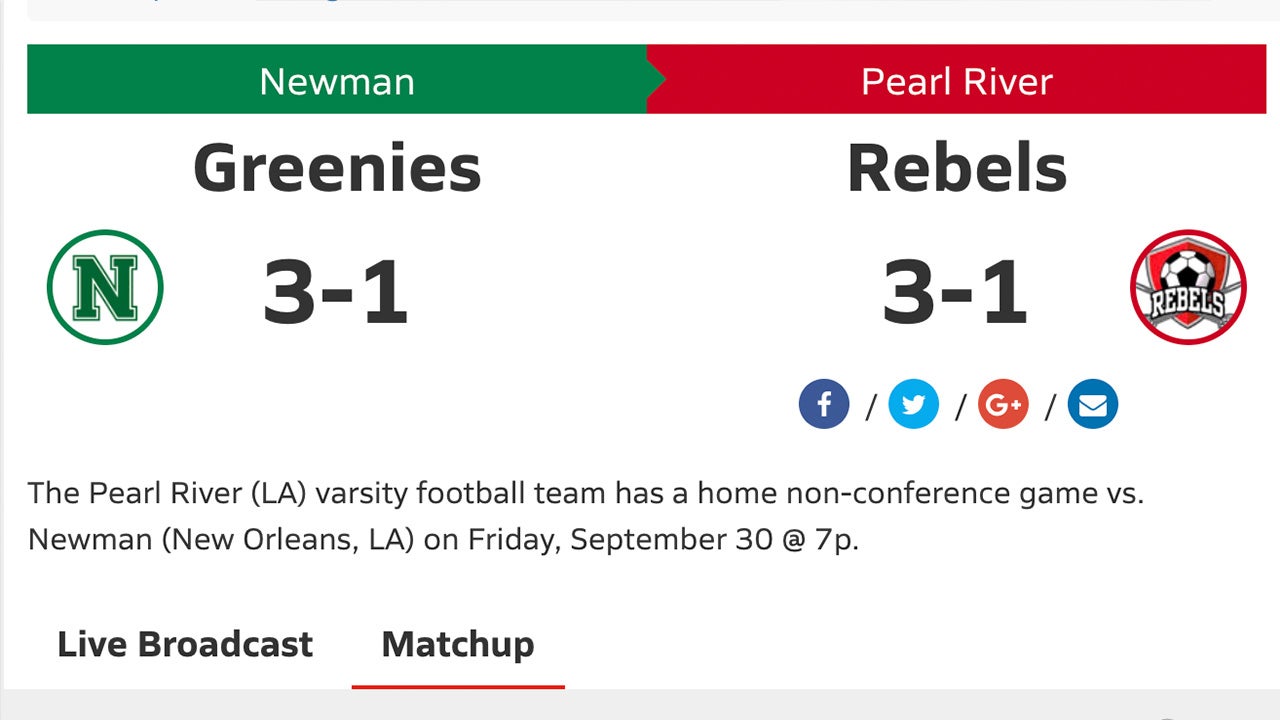This screenshot has width=1280, height=720.
Task: Switch to the Live Broadcast tab
Action: pos(186,644)
